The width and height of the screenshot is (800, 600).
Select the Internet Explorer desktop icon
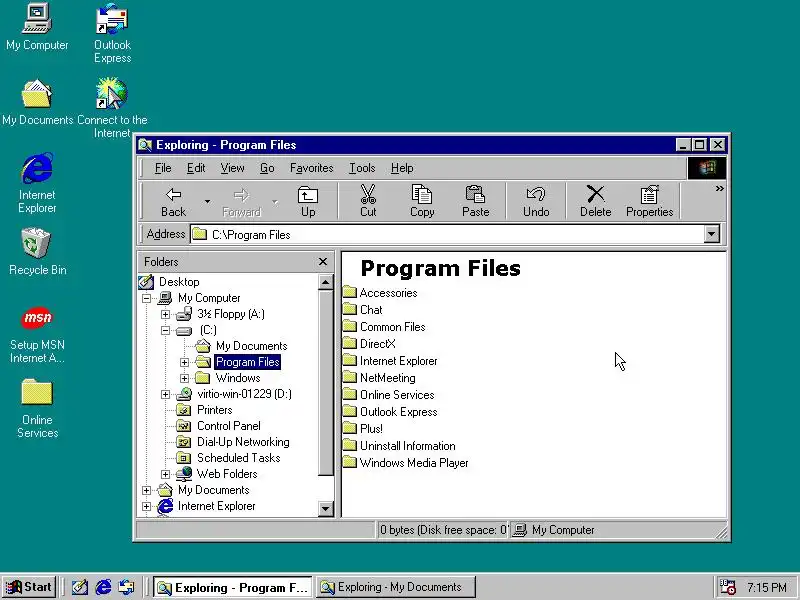37,183
